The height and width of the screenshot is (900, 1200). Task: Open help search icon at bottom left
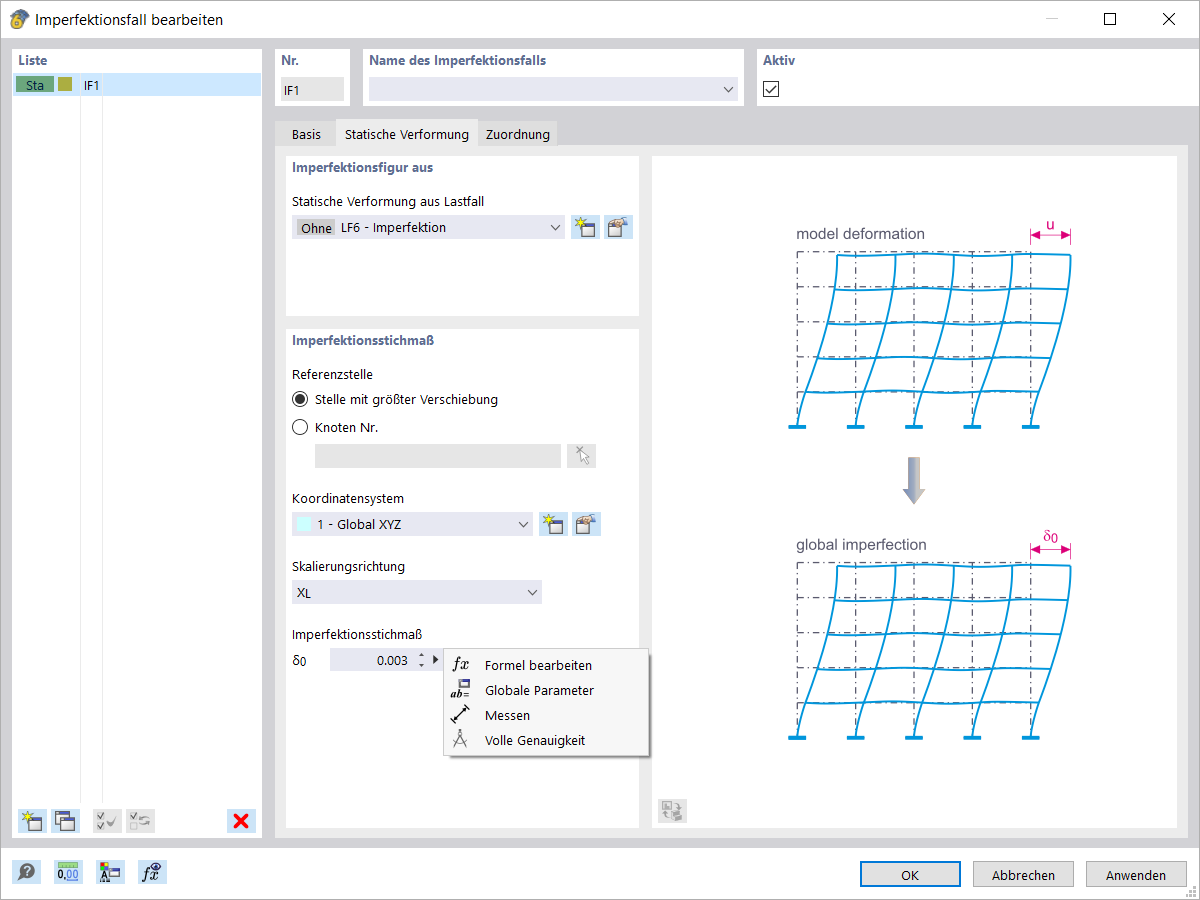(x=26, y=872)
